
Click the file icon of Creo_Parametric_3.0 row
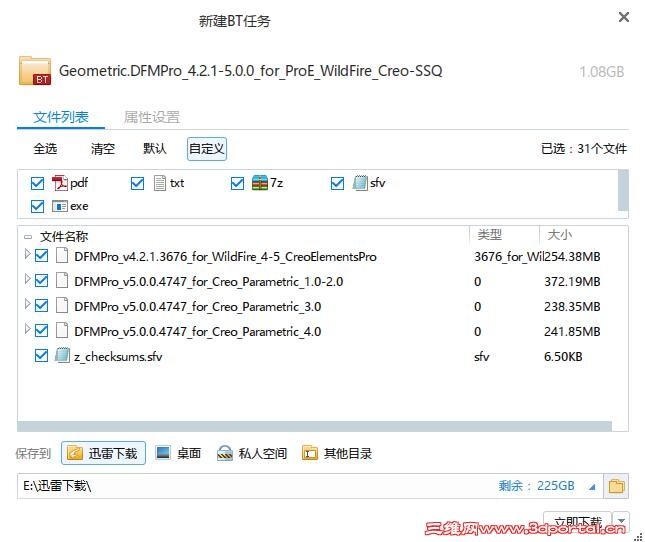coord(62,306)
